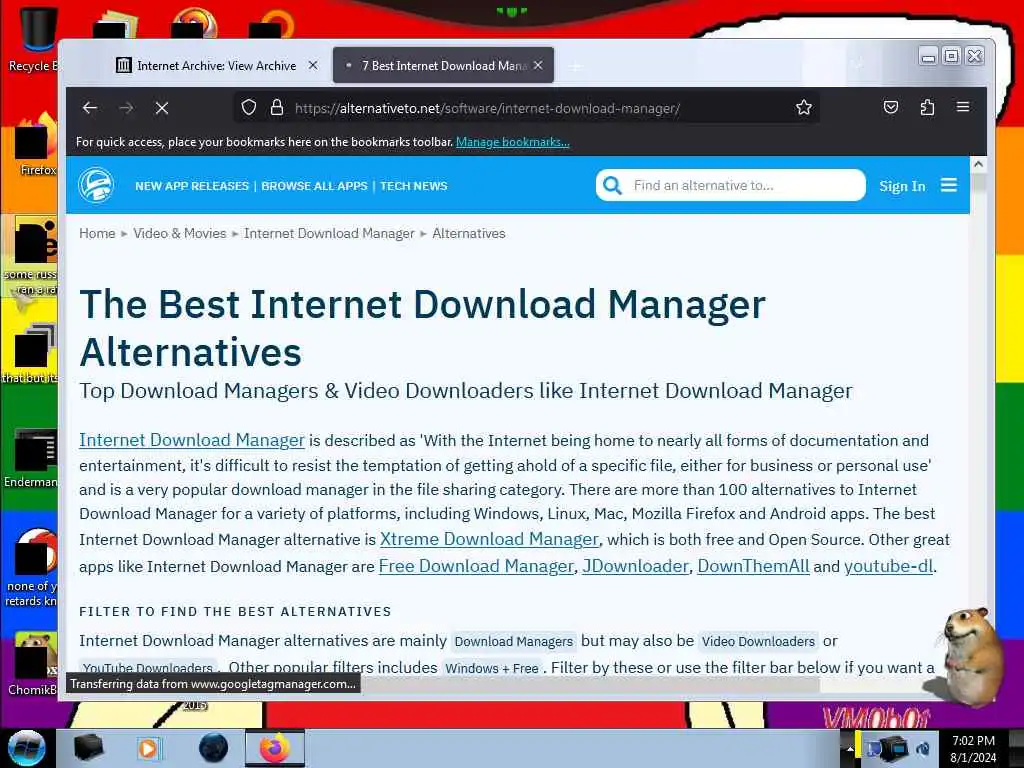Show hidden system tray icons arrow
The image size is (1024, 768).
[x=850, y=748]
